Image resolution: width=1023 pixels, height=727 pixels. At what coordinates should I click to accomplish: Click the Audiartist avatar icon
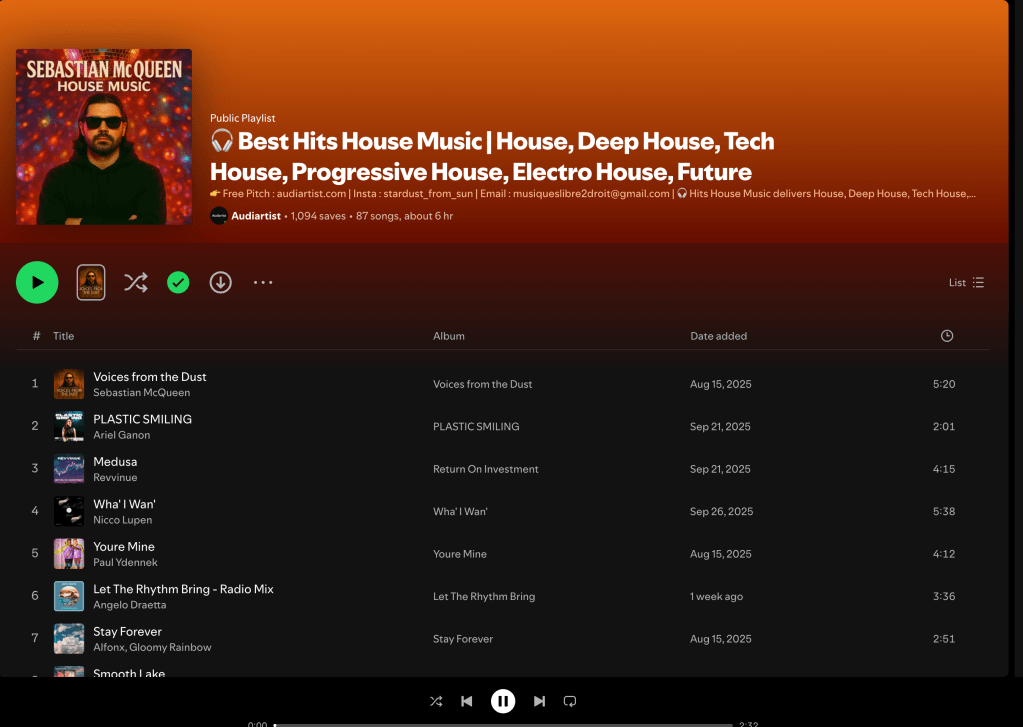pyautogui.click(x=219, y=216)
